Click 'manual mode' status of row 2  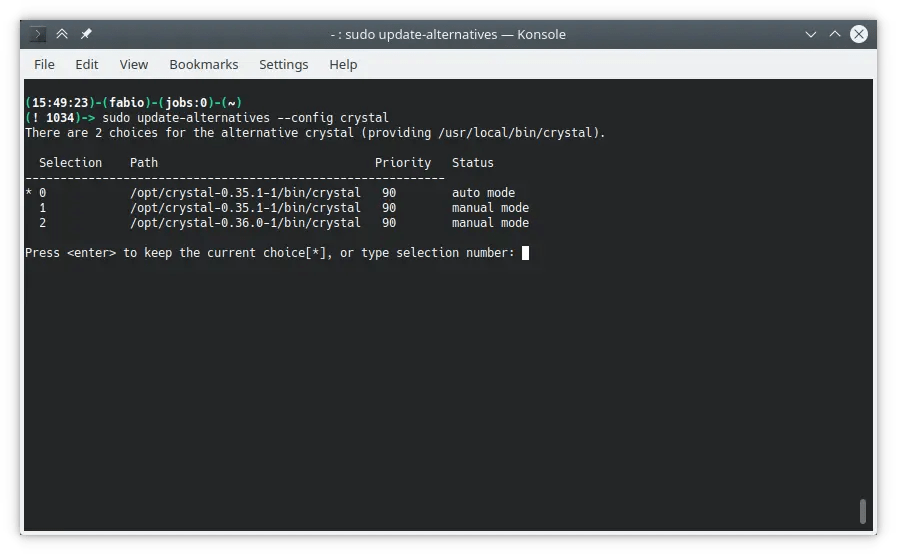490,223
